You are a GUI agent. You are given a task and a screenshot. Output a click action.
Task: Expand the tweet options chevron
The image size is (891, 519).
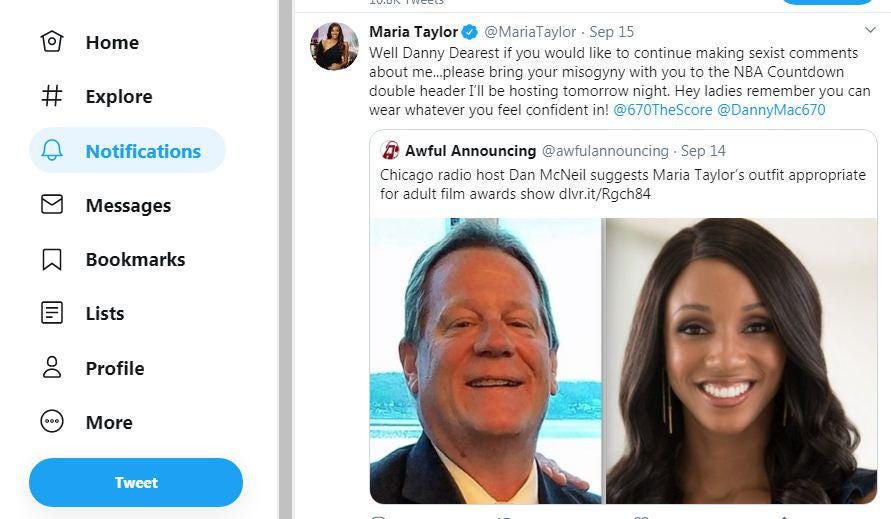(869, 31)
